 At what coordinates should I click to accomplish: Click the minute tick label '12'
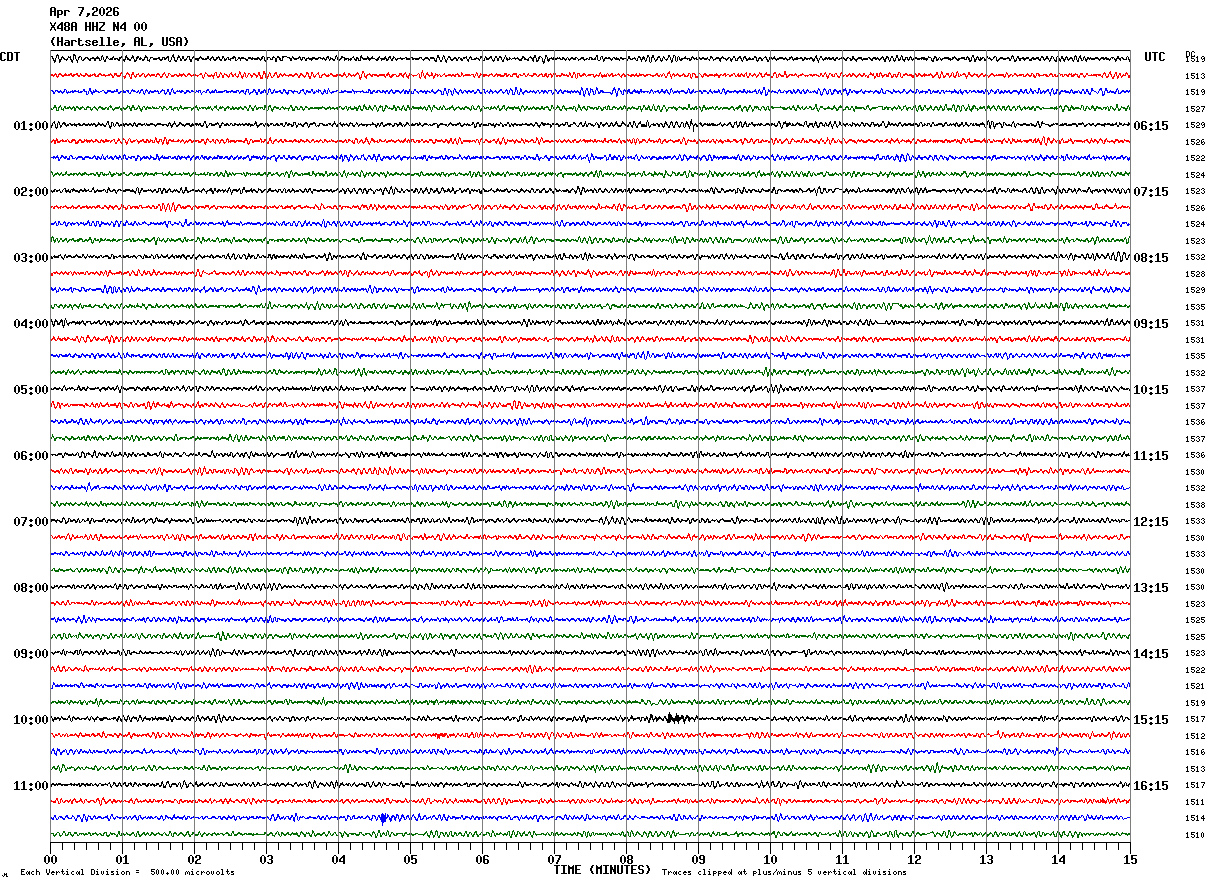[914, 859]
